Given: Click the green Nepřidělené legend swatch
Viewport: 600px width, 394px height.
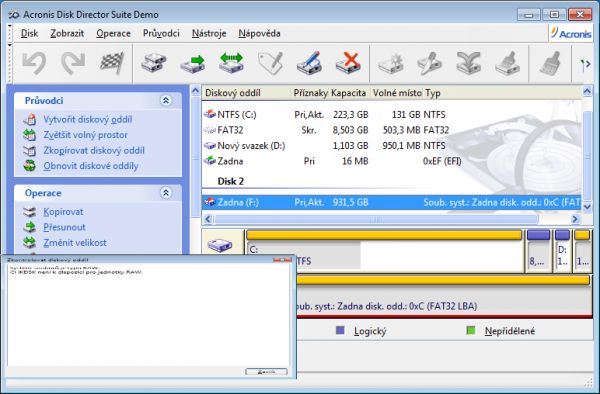Looking at the screenshot, I should [471, 331].
